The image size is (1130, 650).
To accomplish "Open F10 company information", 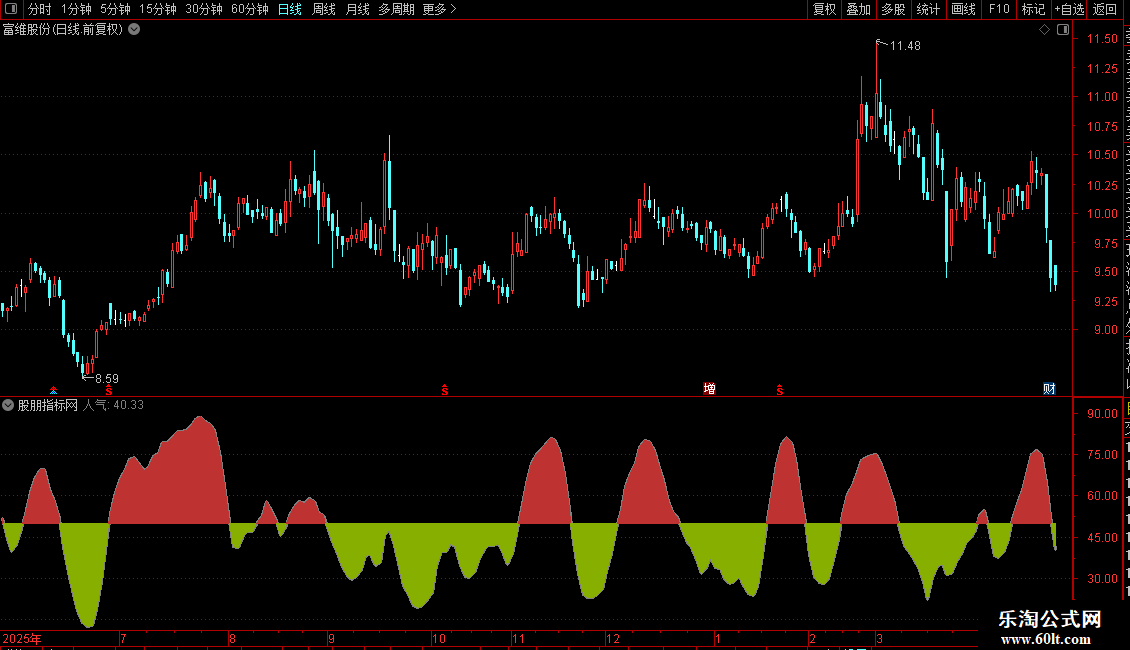I will click(x=999, y=9).
